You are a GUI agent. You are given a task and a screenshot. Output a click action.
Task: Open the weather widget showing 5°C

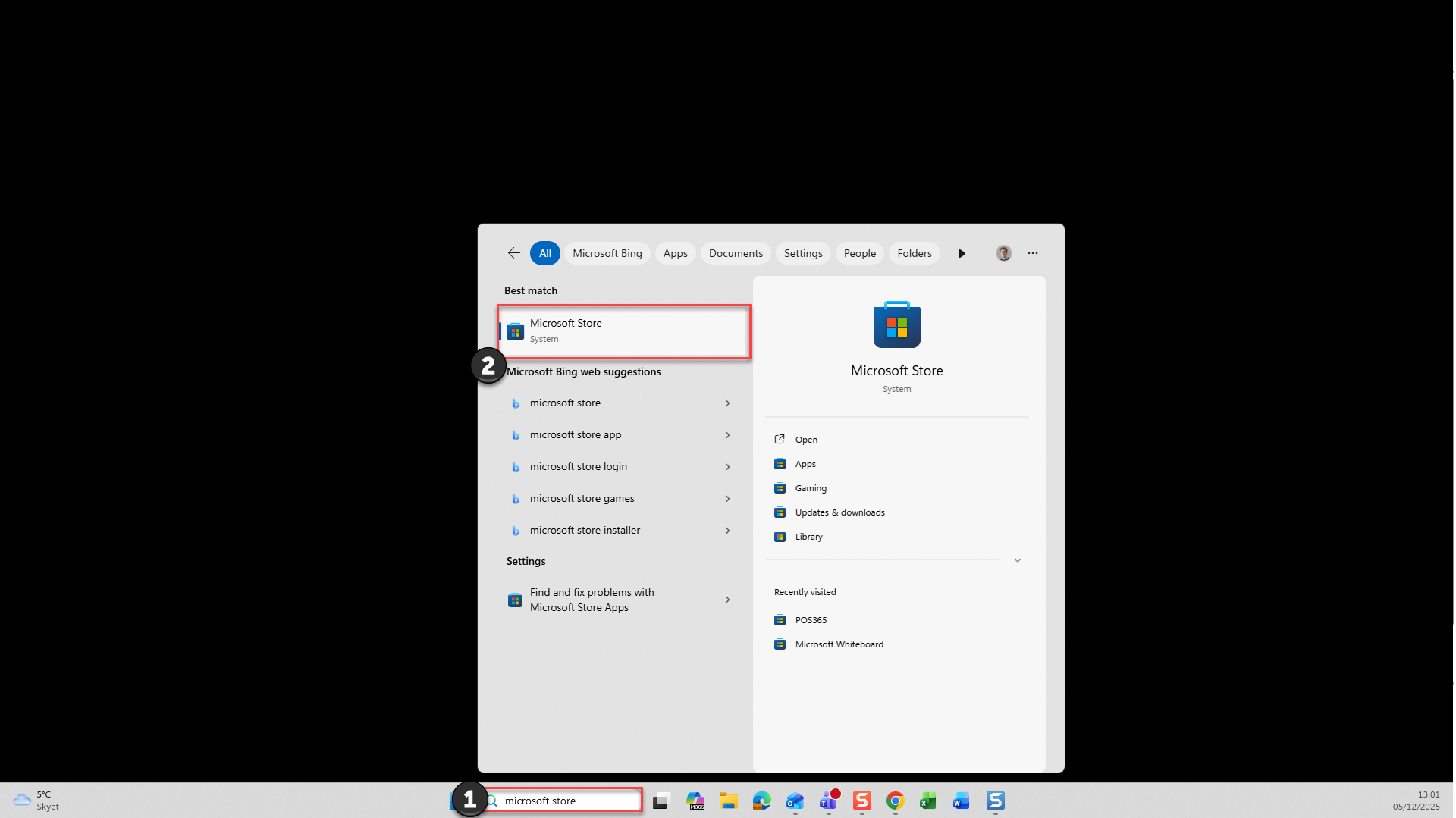[36, 801]
